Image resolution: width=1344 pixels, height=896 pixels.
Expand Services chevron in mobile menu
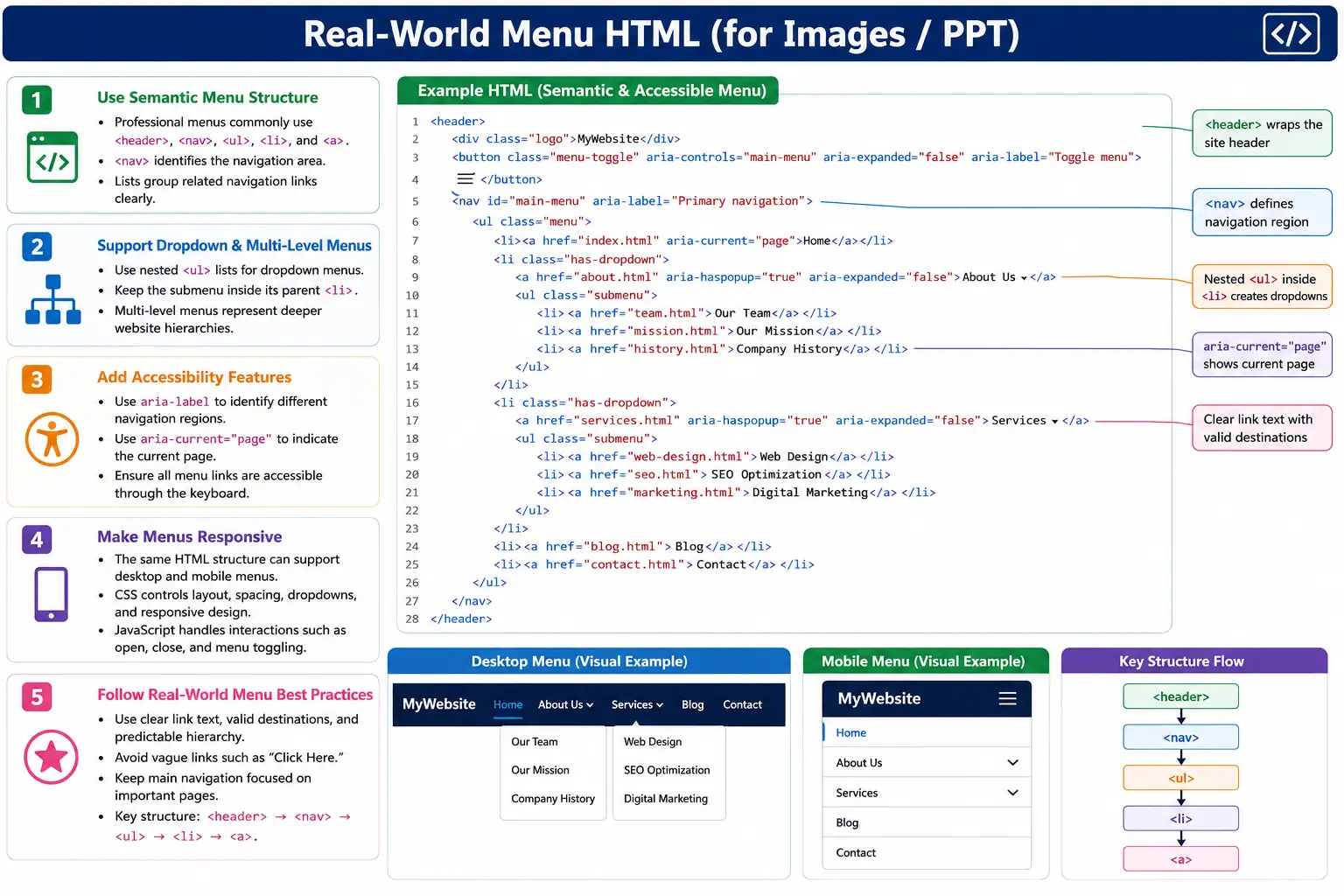tap(1012, 793)
